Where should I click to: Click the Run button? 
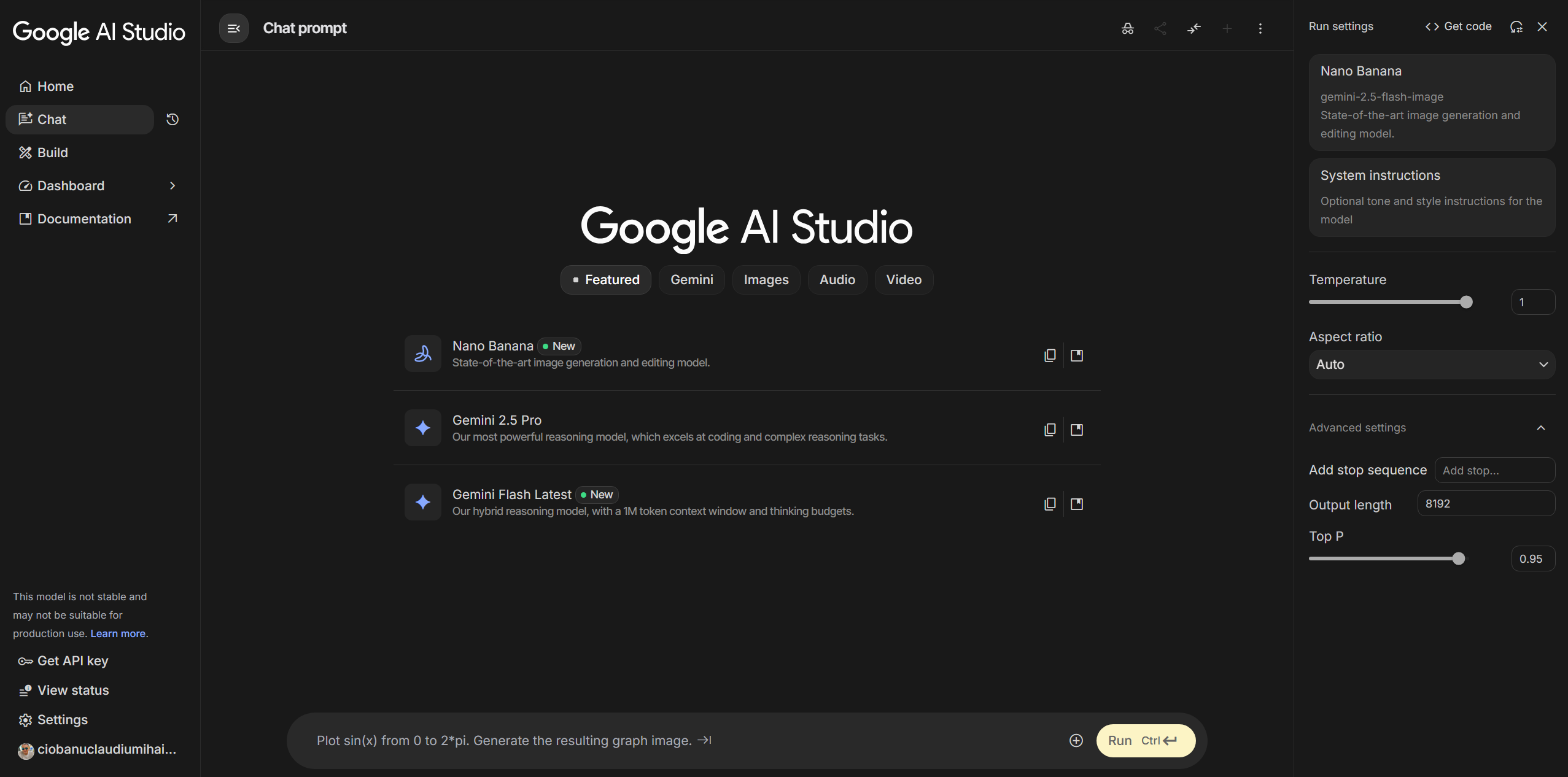[1146, 741]
